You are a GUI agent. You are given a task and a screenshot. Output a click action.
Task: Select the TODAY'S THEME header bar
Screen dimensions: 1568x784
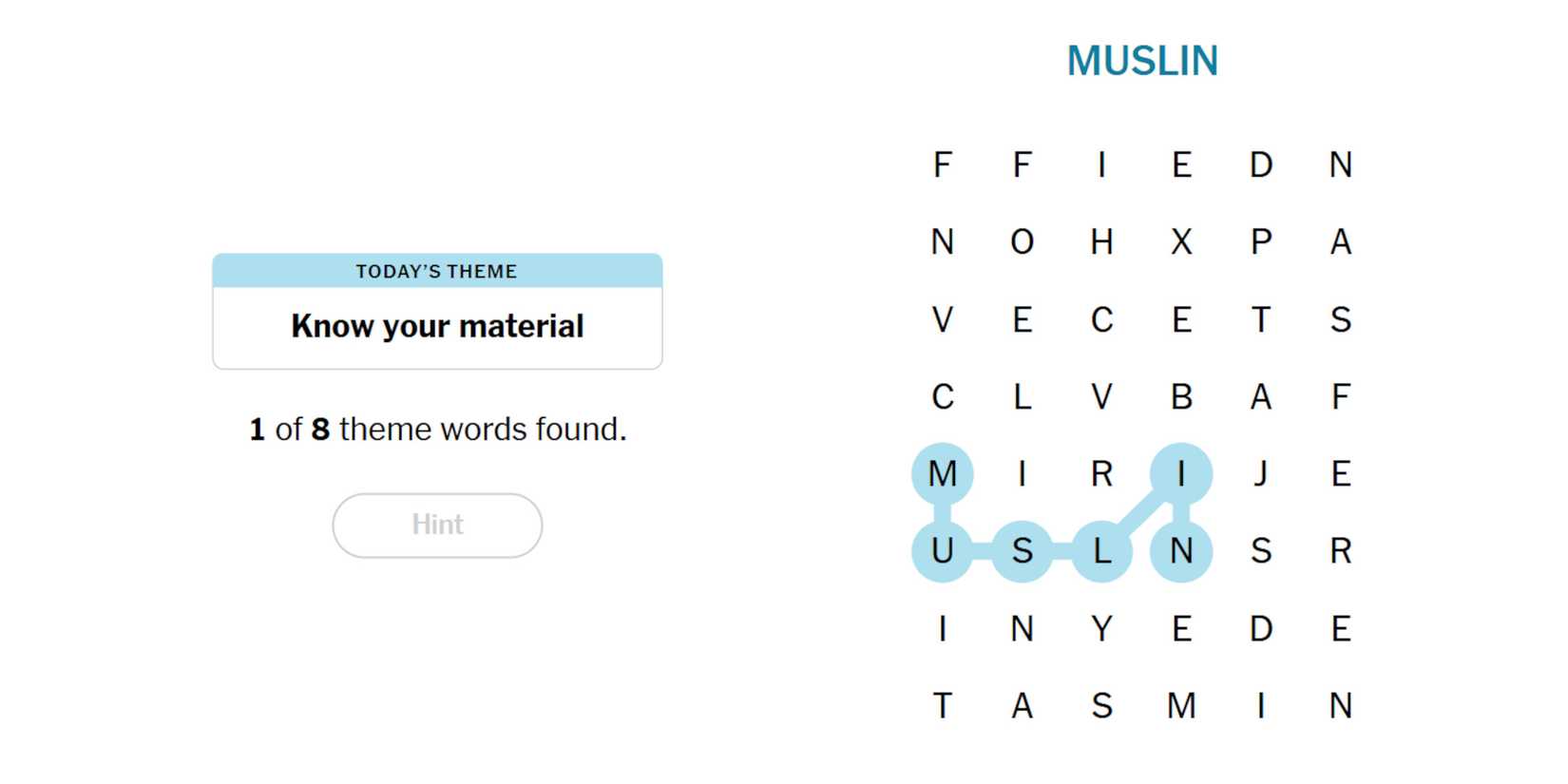437,271
